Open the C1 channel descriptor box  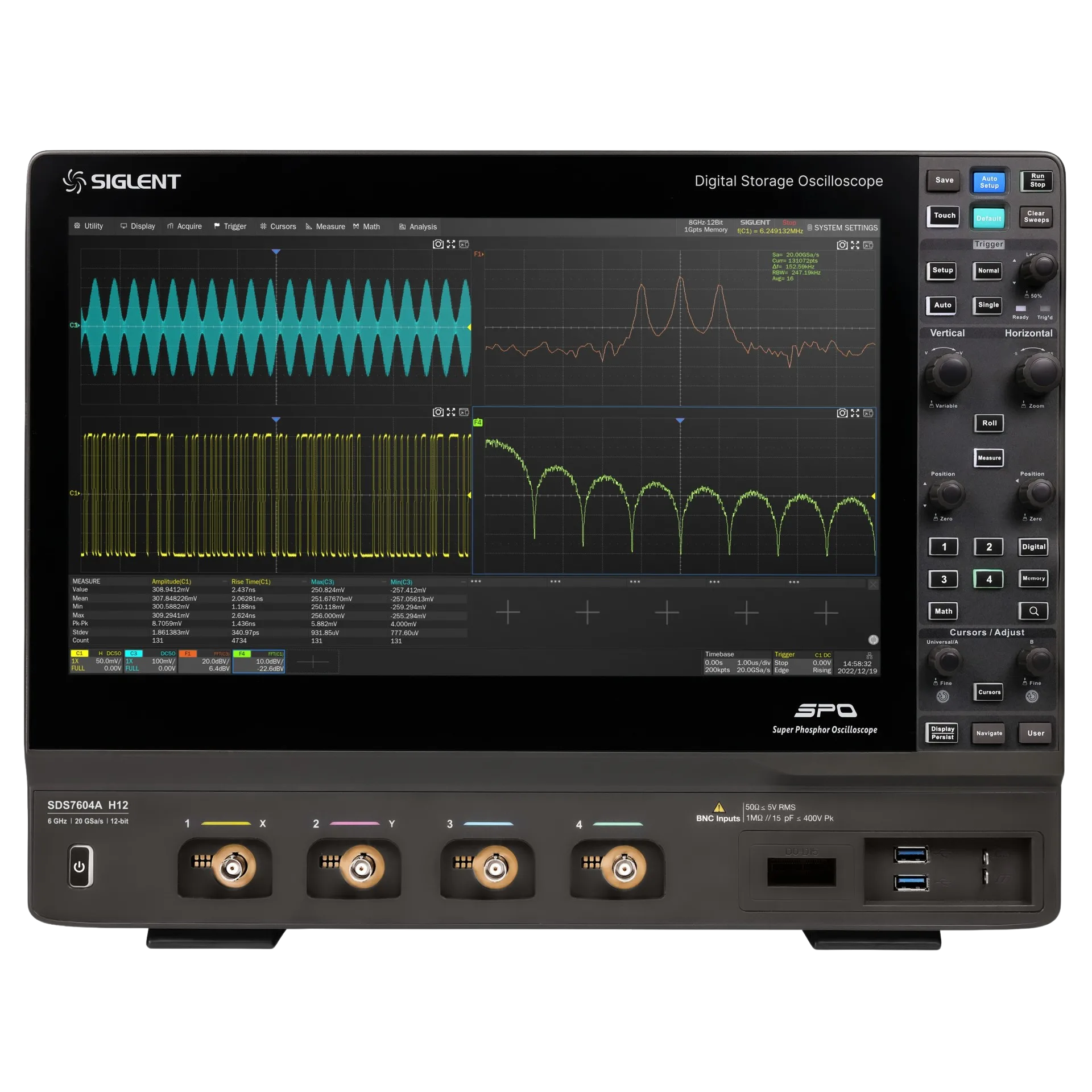(x=96, y=661)
